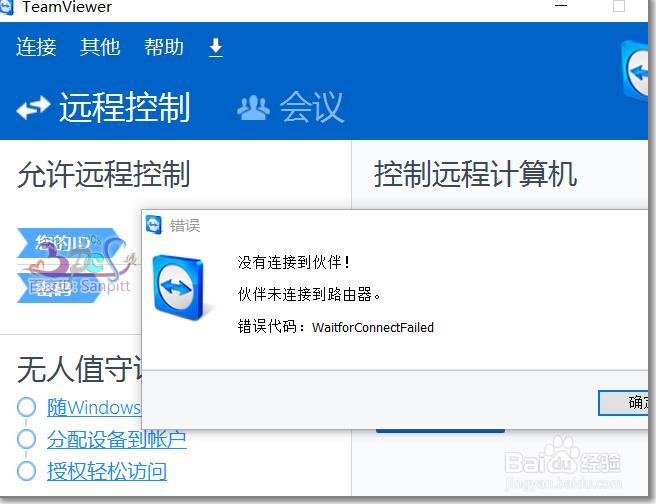Image resolution: width=656 pixels, height=504 pixels.
Task: Click the 伙伴未连接到路由器 message
Action: [x=309, y=294]
